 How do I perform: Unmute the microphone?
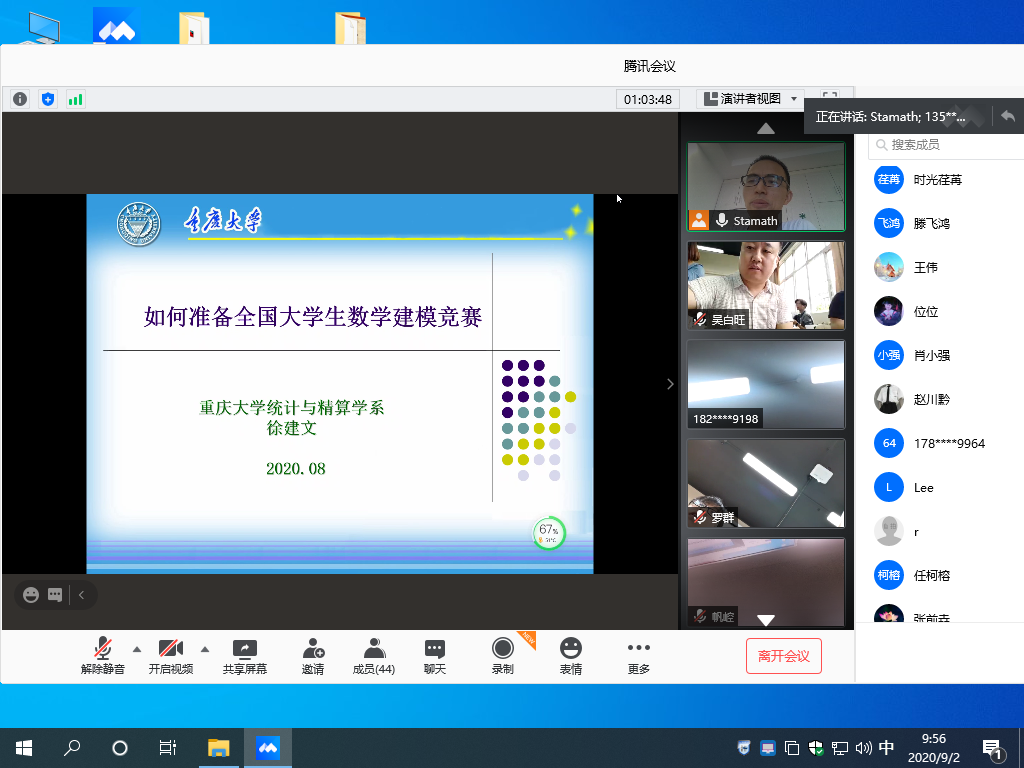pyautogui.click(x=103, y=656)
